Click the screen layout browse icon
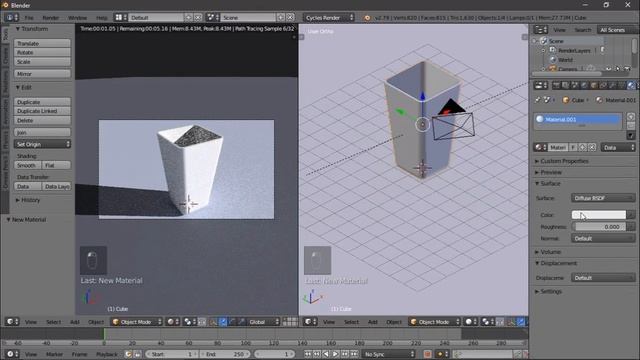The image size is (640, 360). coord(120,18)
